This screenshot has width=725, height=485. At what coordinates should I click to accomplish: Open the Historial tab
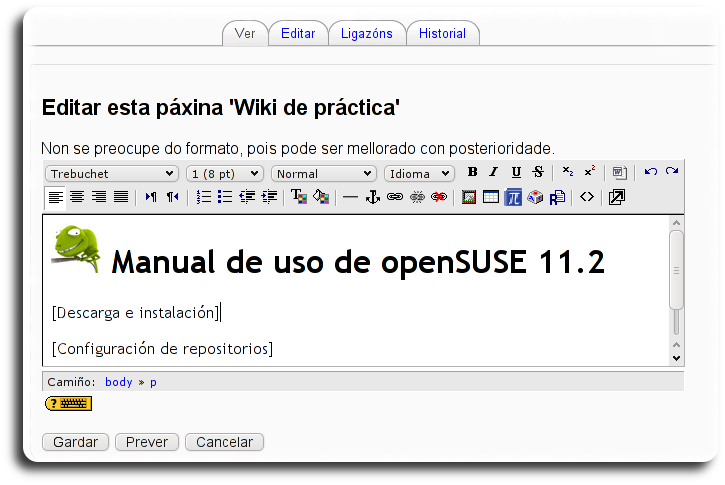point(442,33)
